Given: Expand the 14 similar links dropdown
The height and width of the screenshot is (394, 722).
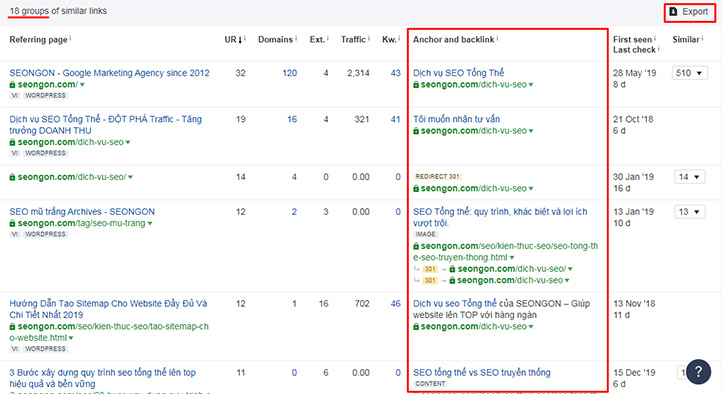Looking at the screenshot, I should tap(689, 177).
